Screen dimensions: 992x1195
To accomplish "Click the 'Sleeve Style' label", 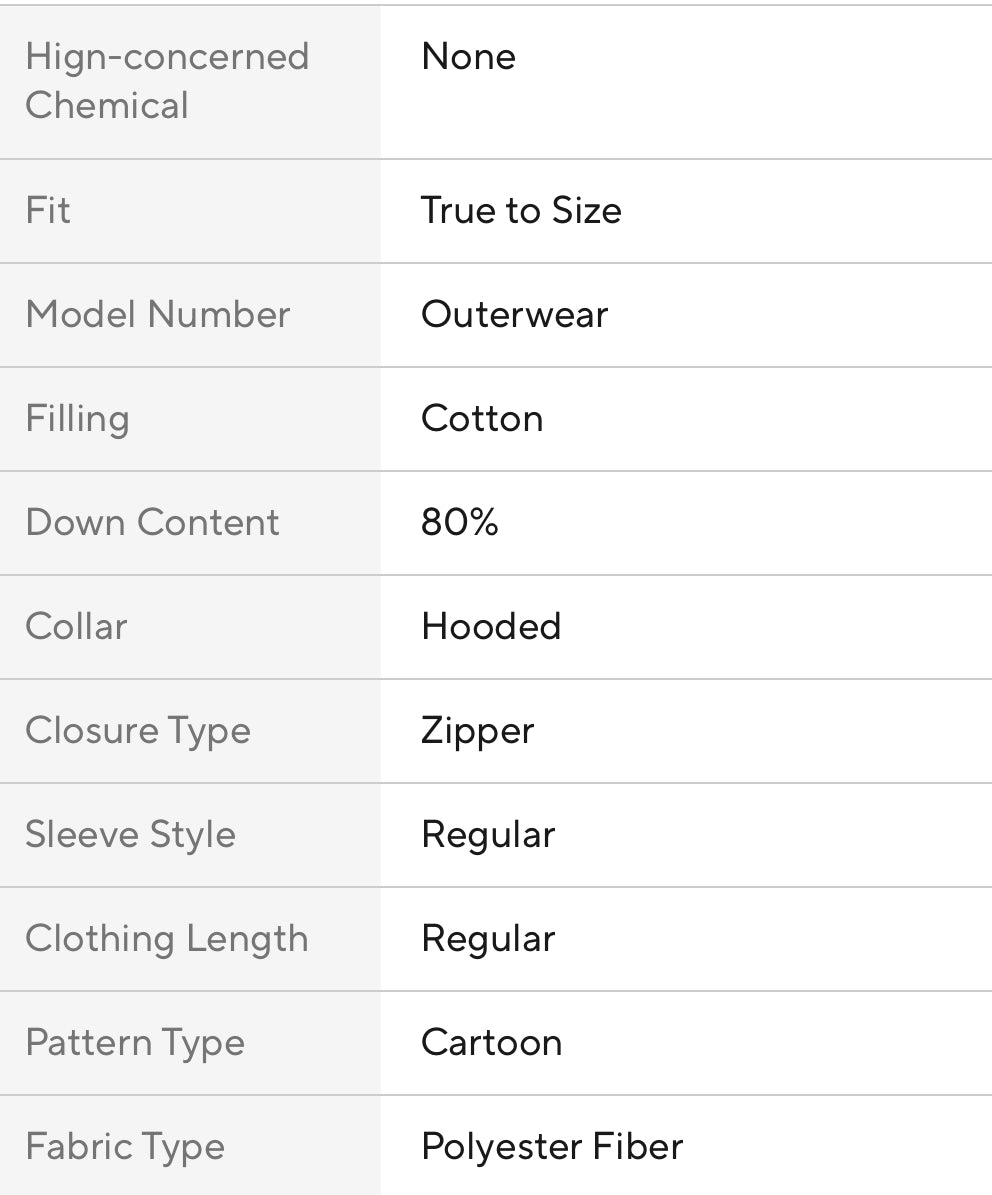I will click(x=130, y=835).
